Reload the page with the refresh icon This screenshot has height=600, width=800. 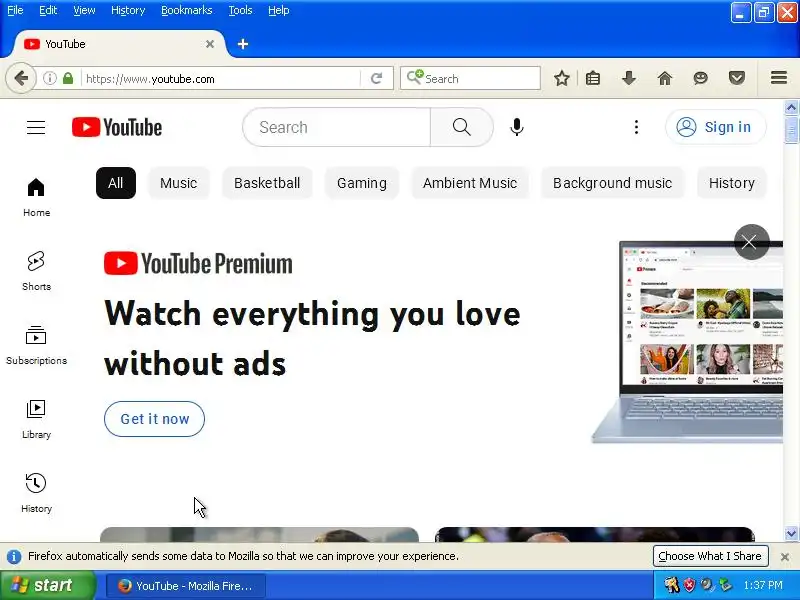[x=377, y=79]
